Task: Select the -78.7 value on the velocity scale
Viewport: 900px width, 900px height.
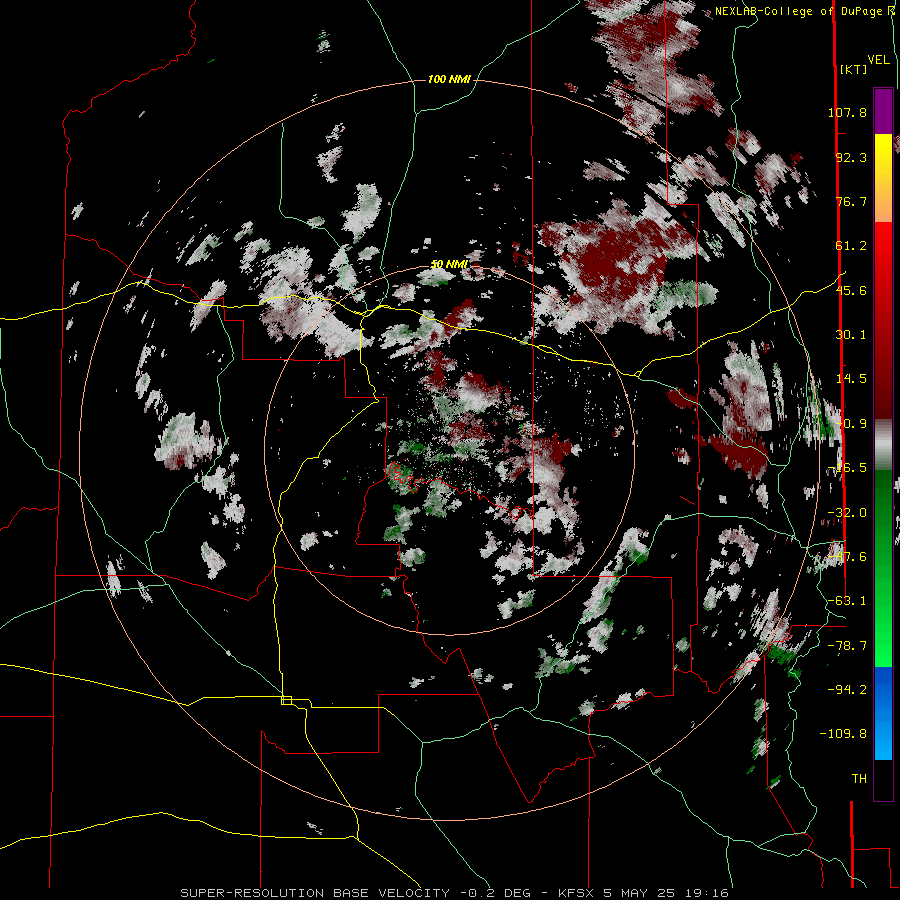Action: (x=847, y=646)
